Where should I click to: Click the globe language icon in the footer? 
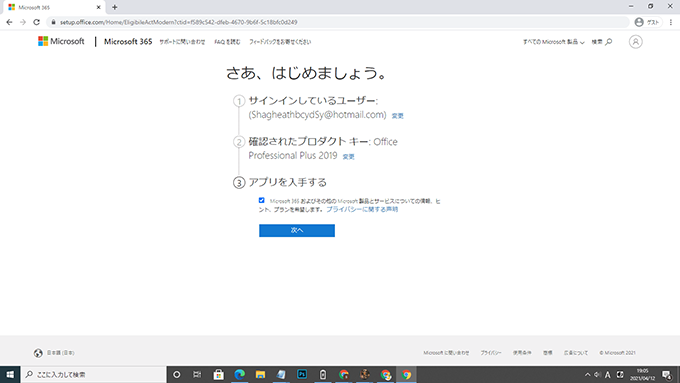[38, 353]
